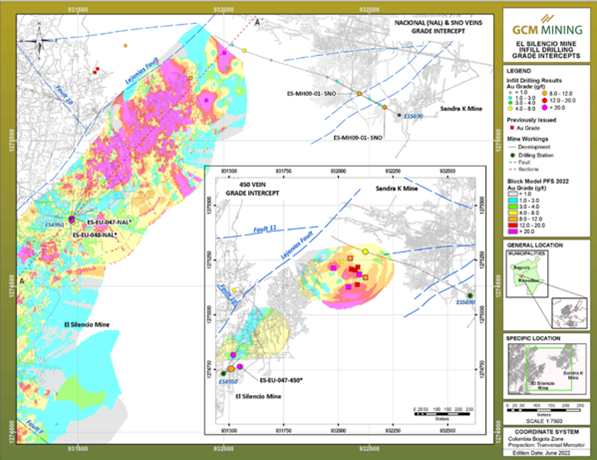Click the orange circle near ES4950 in inset
Screen dimensions: 597x460
click(231, 369)
